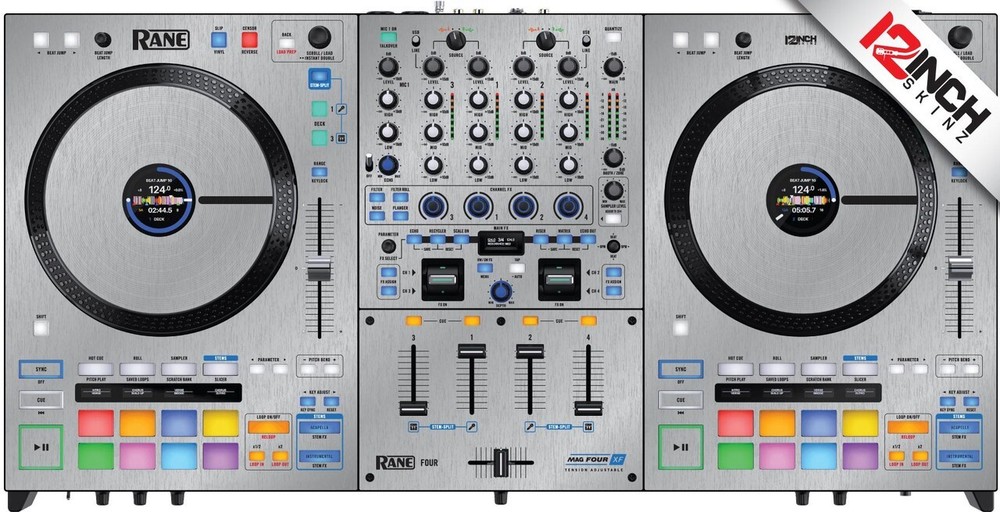Click the MAG FOUR XF crossfader logo

(596, 459)
